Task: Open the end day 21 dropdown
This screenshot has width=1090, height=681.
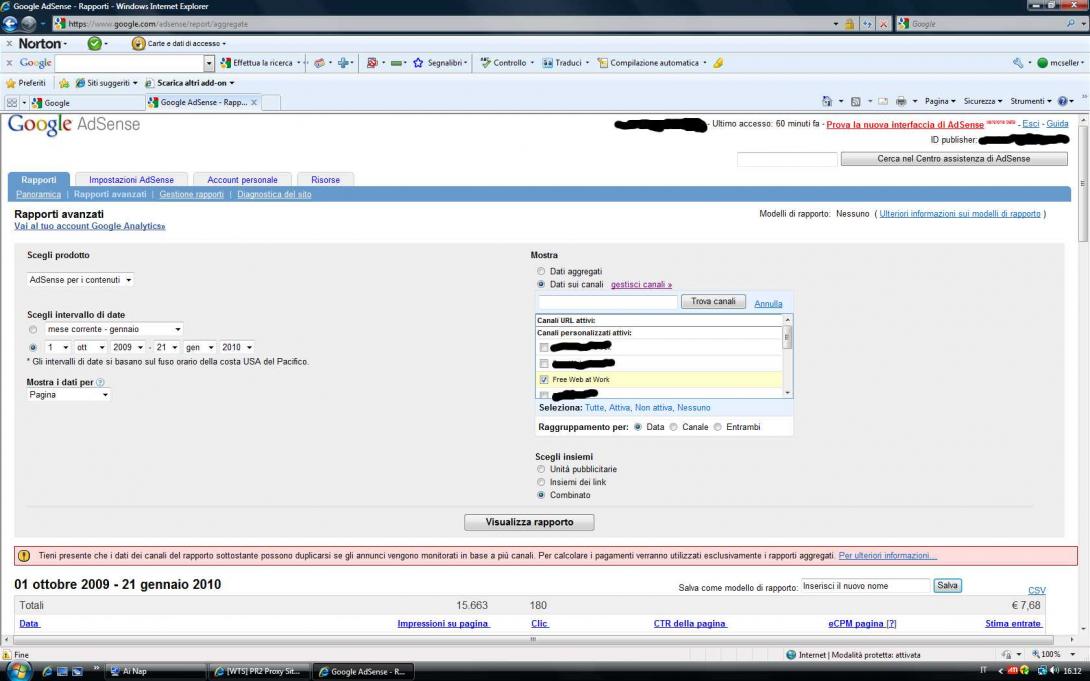Action: coord(167,347)
